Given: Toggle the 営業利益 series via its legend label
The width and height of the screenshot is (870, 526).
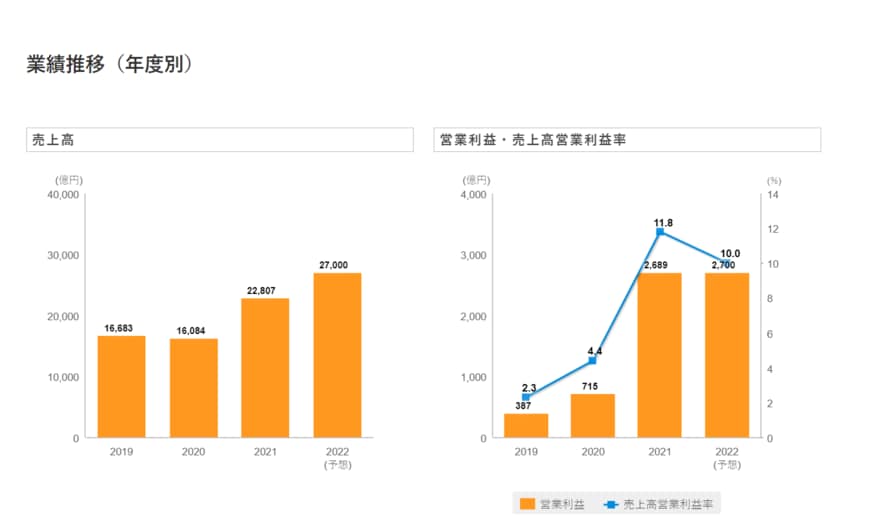Looking at the screenshot, I should 563,504.
